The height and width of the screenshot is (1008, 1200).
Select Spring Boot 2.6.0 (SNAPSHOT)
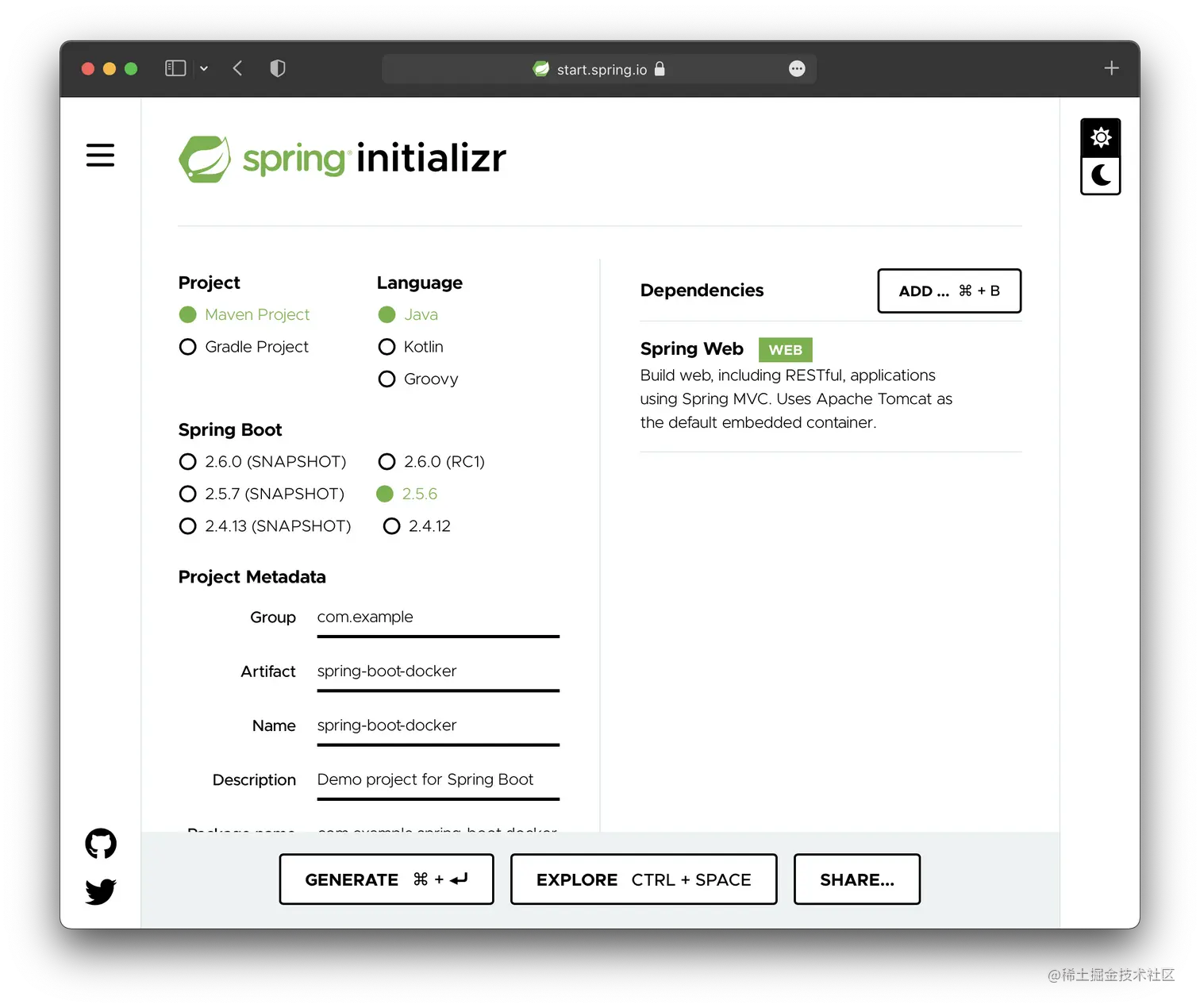(x=263, y=461)
